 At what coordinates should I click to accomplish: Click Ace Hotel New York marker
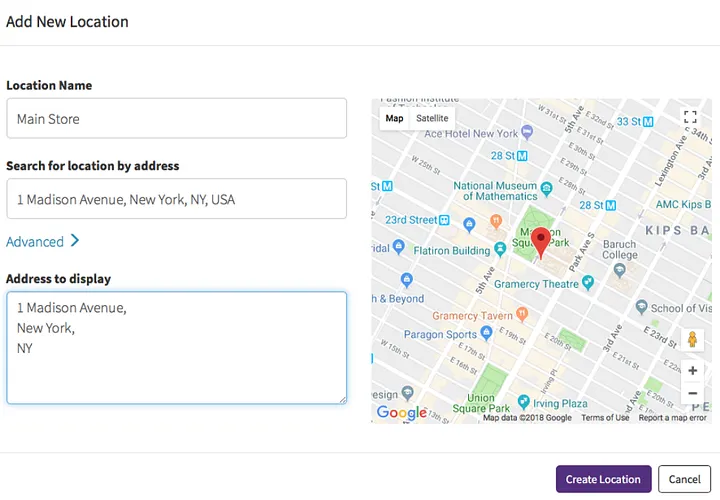point(527,132)
